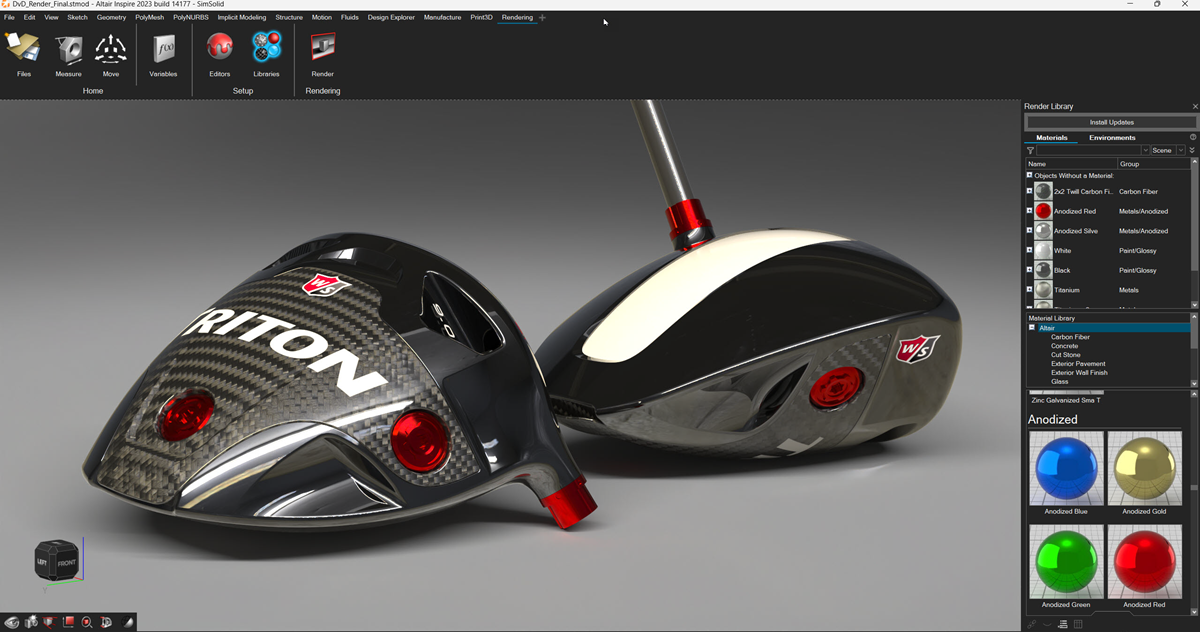Screen dimensions: 1200x632
Task: Open the Design Explorer menu
Action: pyautogui.click(x=391, y=17)
